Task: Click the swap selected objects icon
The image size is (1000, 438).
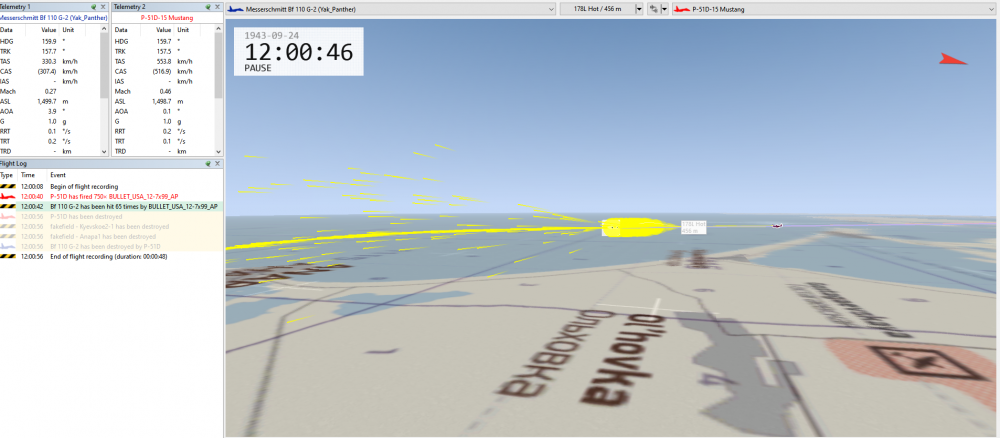Action: click(653, 10)
